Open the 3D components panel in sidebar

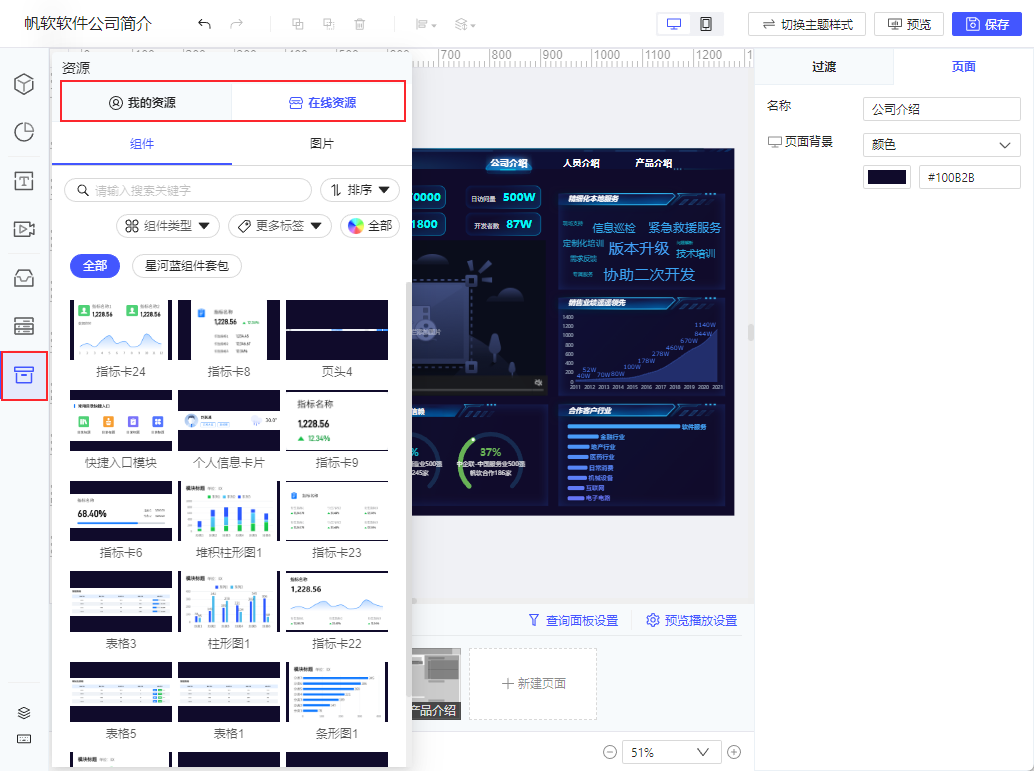point(24,84)
